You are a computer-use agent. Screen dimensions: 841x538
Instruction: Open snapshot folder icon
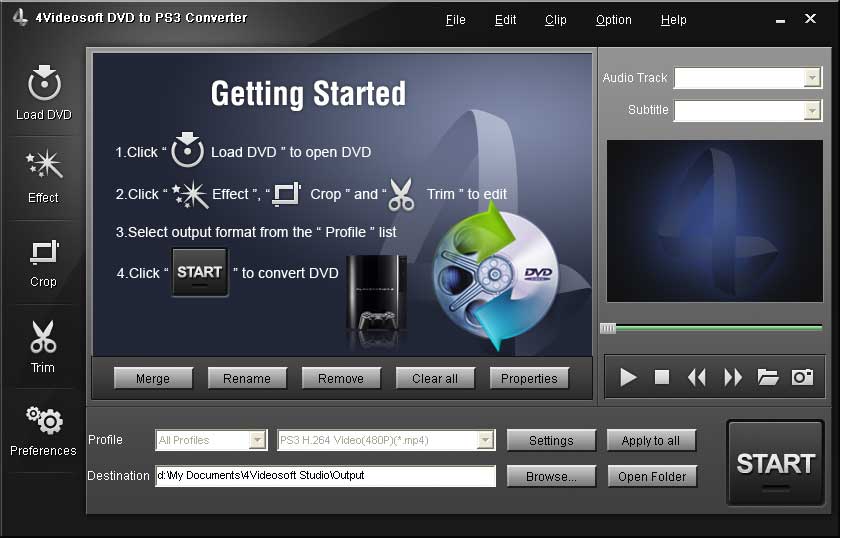[x=768, y=377]
